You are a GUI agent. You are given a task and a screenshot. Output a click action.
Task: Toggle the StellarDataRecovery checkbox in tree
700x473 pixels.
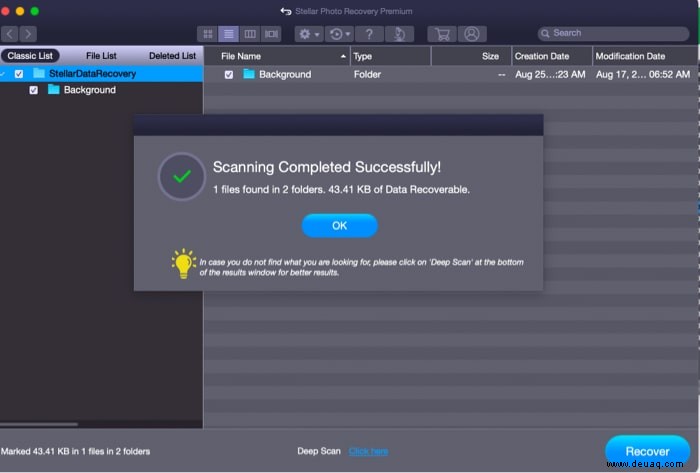pos(19,74)
